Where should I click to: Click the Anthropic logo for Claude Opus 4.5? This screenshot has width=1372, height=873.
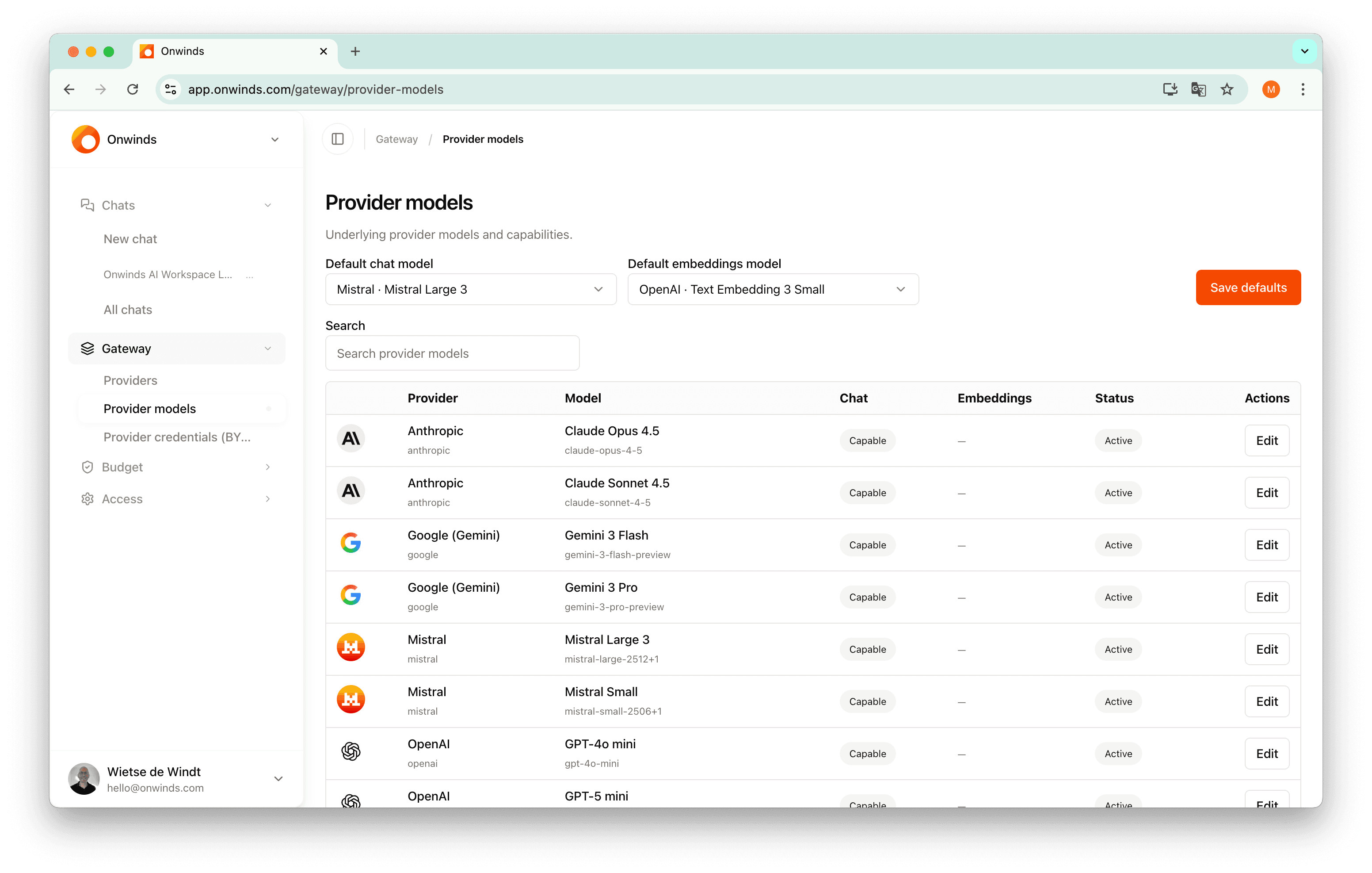[x=351, y=439]
